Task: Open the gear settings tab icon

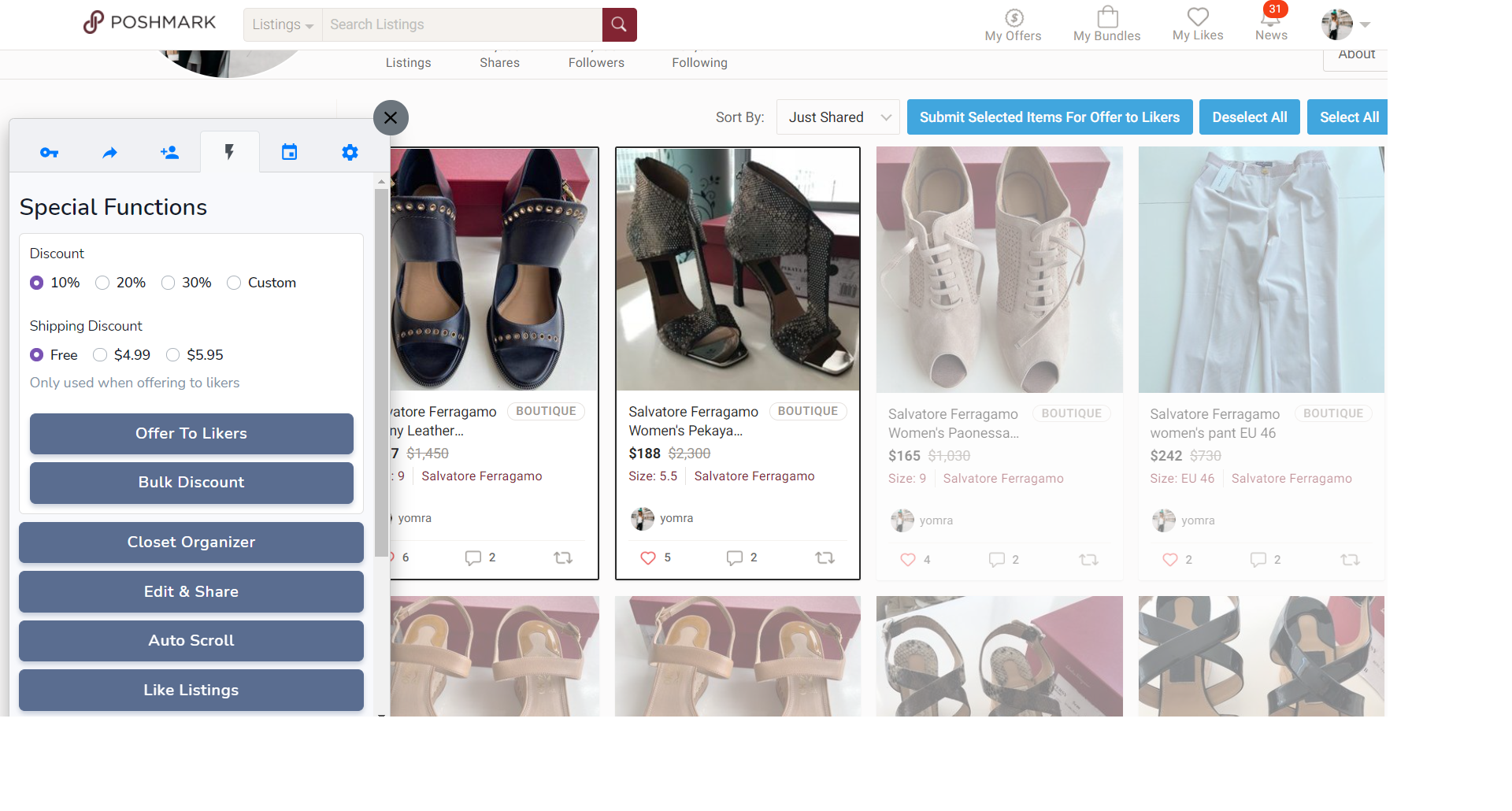Action: tap(350, 153)
